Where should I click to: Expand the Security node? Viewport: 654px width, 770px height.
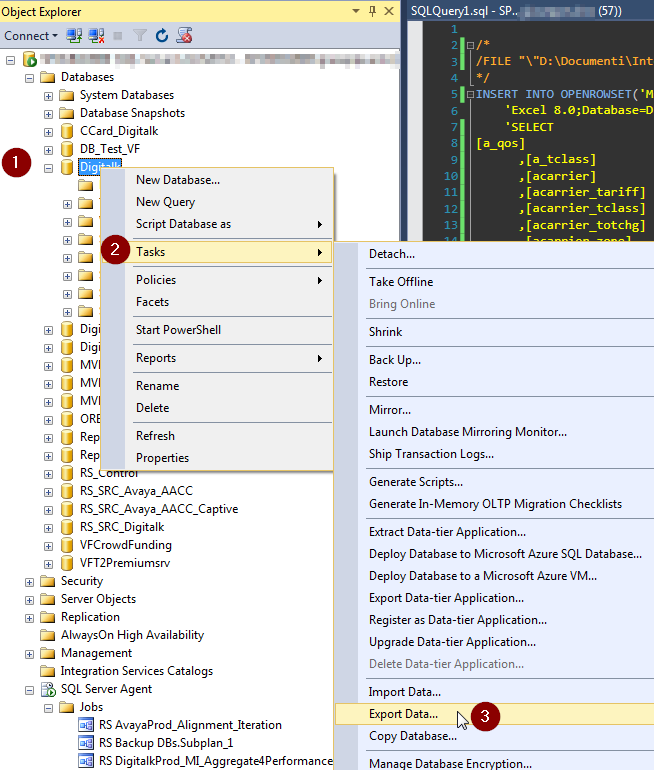coord(29,582)
